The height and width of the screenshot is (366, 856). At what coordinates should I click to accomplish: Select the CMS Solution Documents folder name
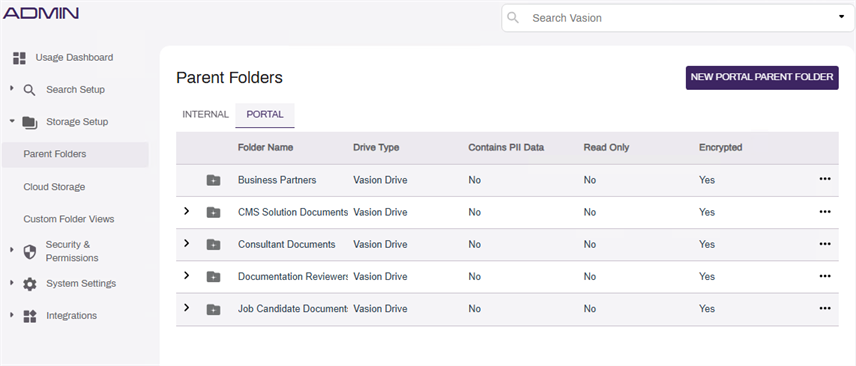293,212
